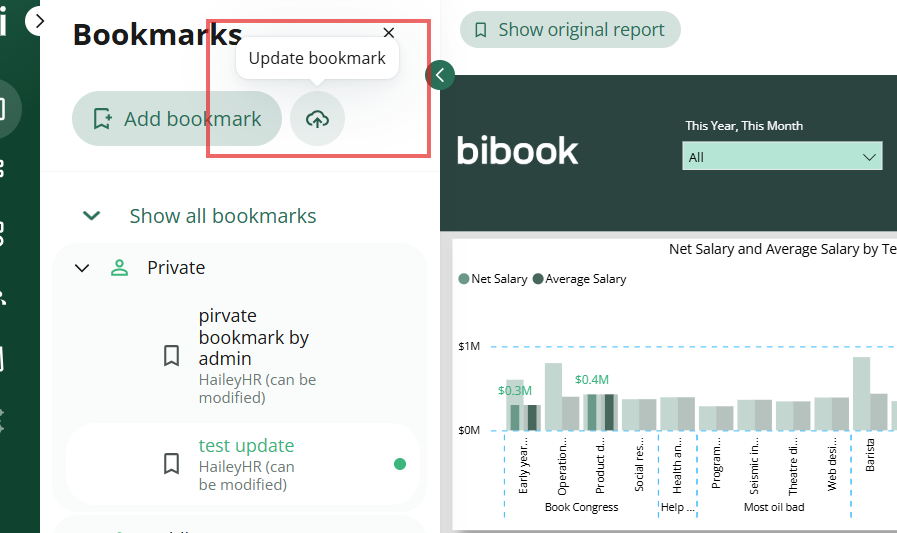Click the Help ... axis group label
The height and width of the screenshot is (533, 897).
[677, 507]
